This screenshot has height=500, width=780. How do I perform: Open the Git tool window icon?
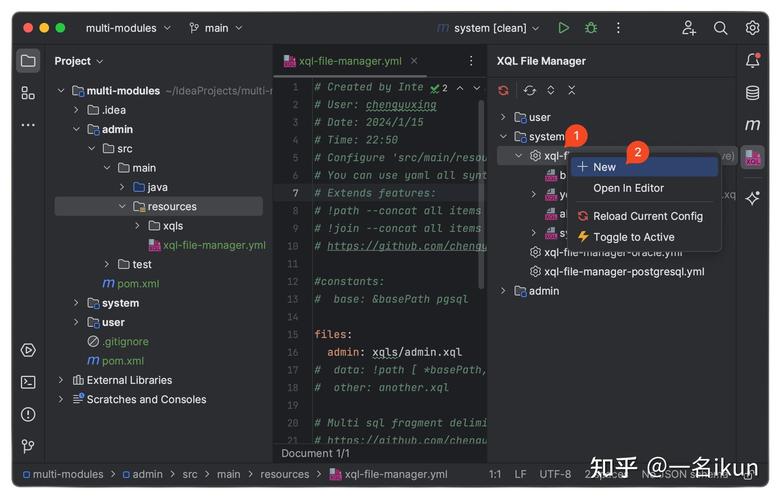pyautogui.click(x=28, y=446)
